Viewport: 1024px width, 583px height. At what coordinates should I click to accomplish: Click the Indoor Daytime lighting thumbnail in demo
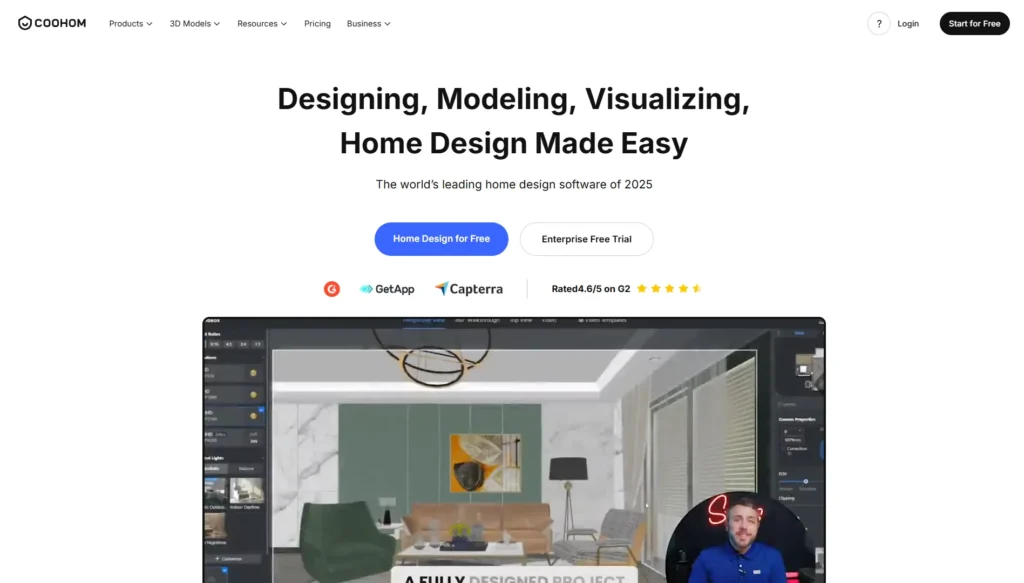pos(246,490)
